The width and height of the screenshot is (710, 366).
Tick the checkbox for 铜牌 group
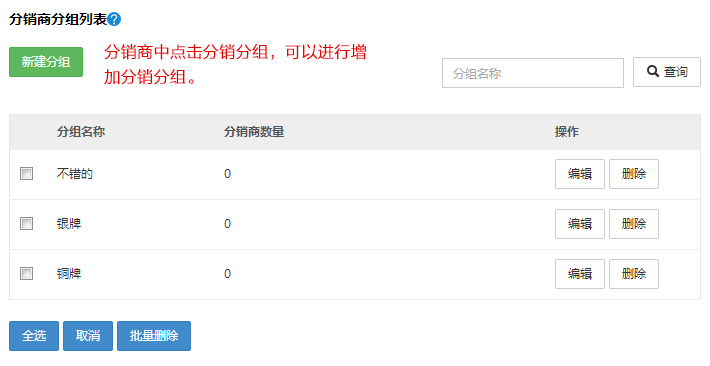click(x=26, y=273)
